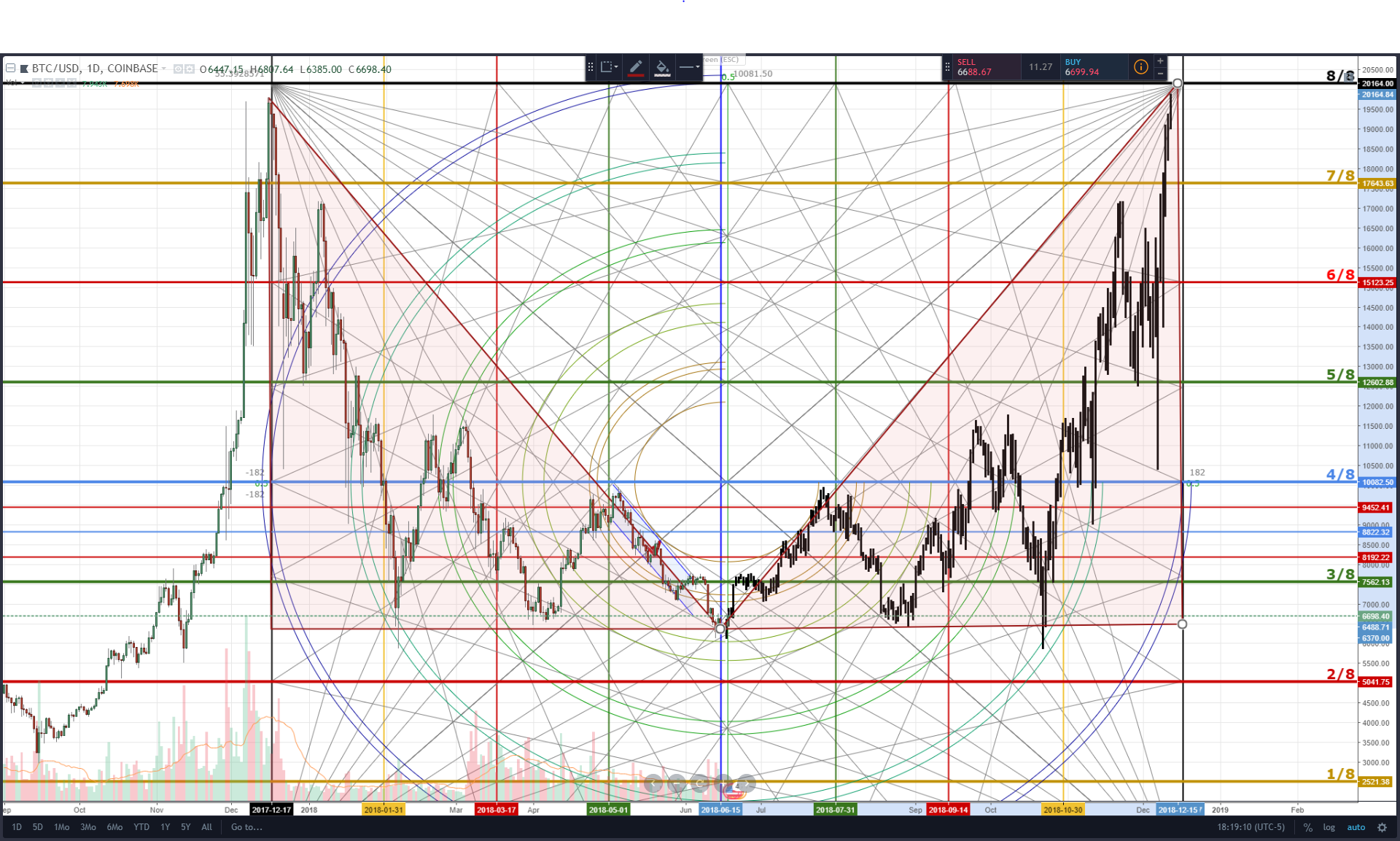
Task: Expand the Vol indicator dropdown arrow
Action: (23, 82)
